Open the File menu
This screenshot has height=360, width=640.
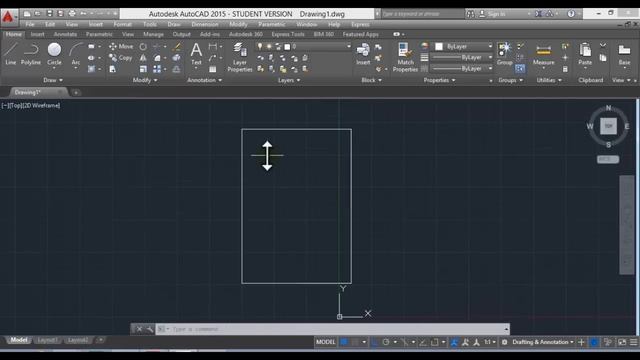click(x=30, y=24)
